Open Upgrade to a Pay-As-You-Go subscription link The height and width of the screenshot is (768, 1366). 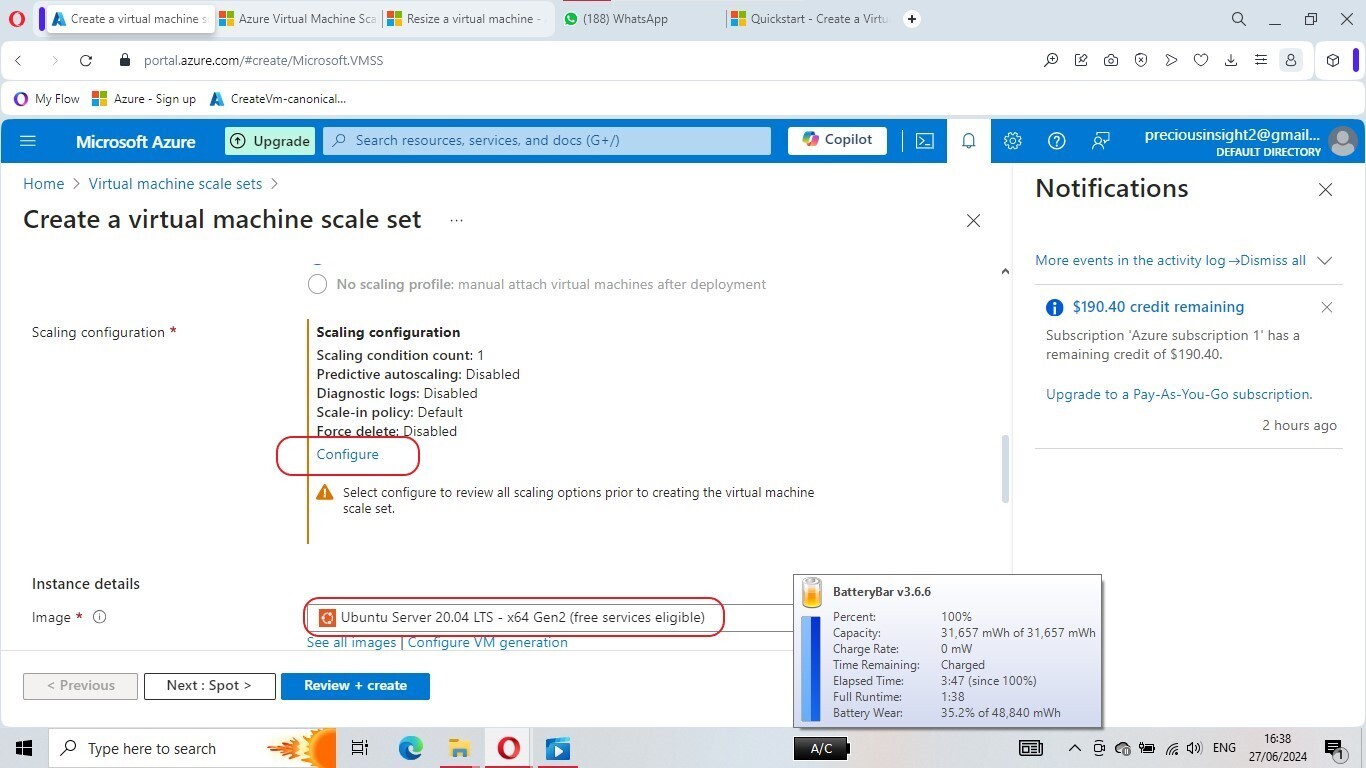(1179, 394)
